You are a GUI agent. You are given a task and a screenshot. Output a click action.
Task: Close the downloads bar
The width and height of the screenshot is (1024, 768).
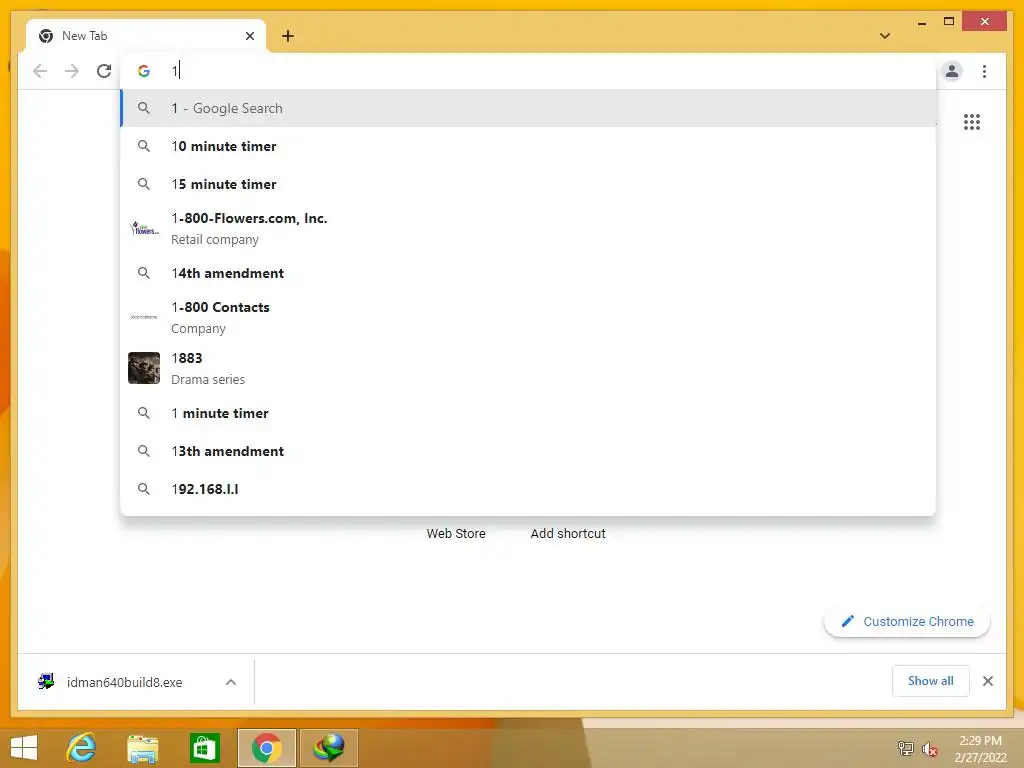point(988,681)
